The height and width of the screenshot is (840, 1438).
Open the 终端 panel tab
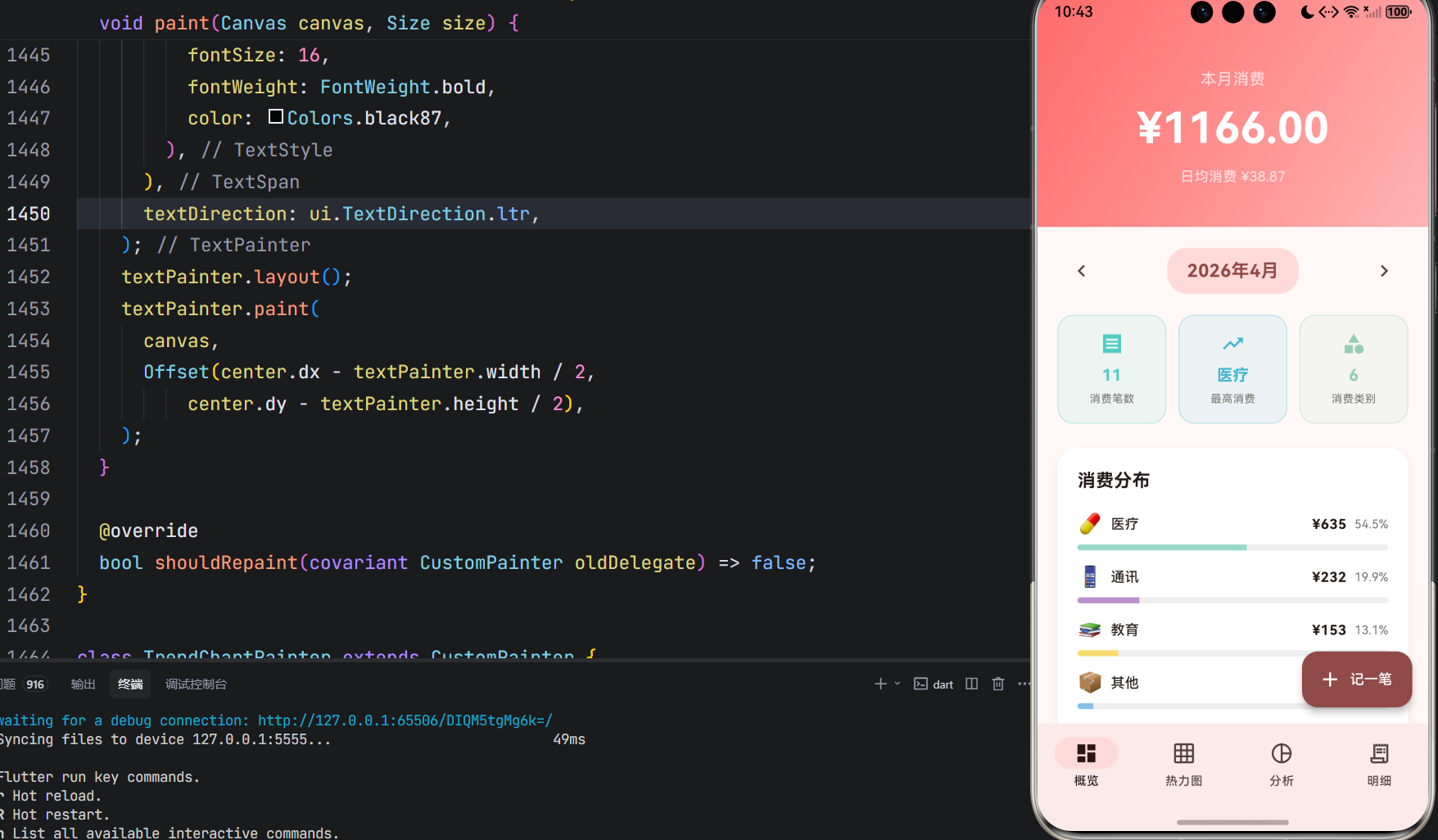(130, 684)
